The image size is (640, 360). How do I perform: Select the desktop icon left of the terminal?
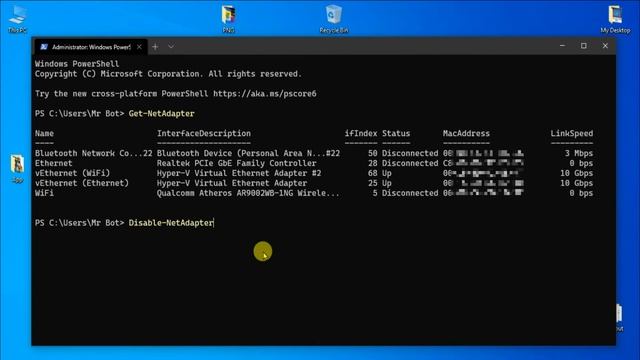point(17,168)
